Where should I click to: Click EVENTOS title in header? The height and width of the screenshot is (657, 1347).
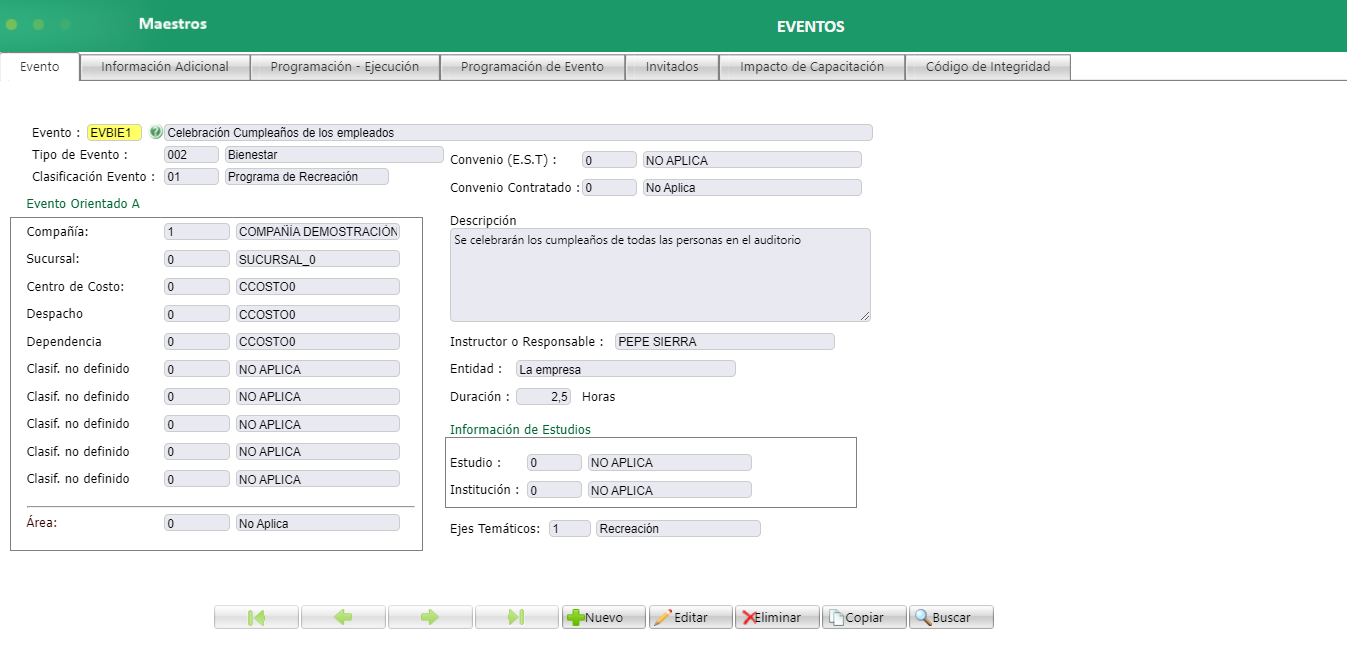[x=811, y=27]
